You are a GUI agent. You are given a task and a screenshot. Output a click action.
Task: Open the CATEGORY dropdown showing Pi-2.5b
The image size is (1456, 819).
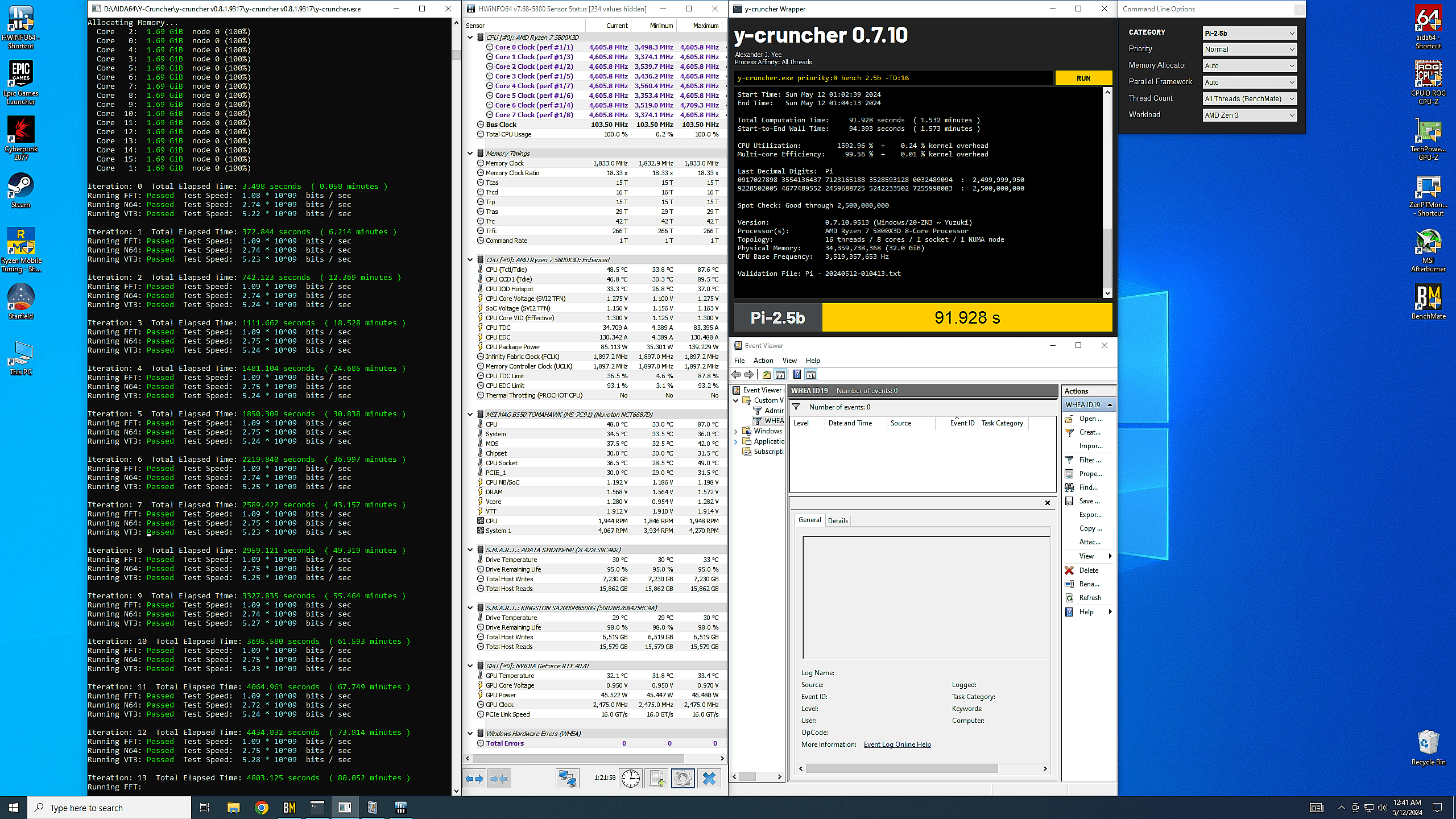[1250, 33]
